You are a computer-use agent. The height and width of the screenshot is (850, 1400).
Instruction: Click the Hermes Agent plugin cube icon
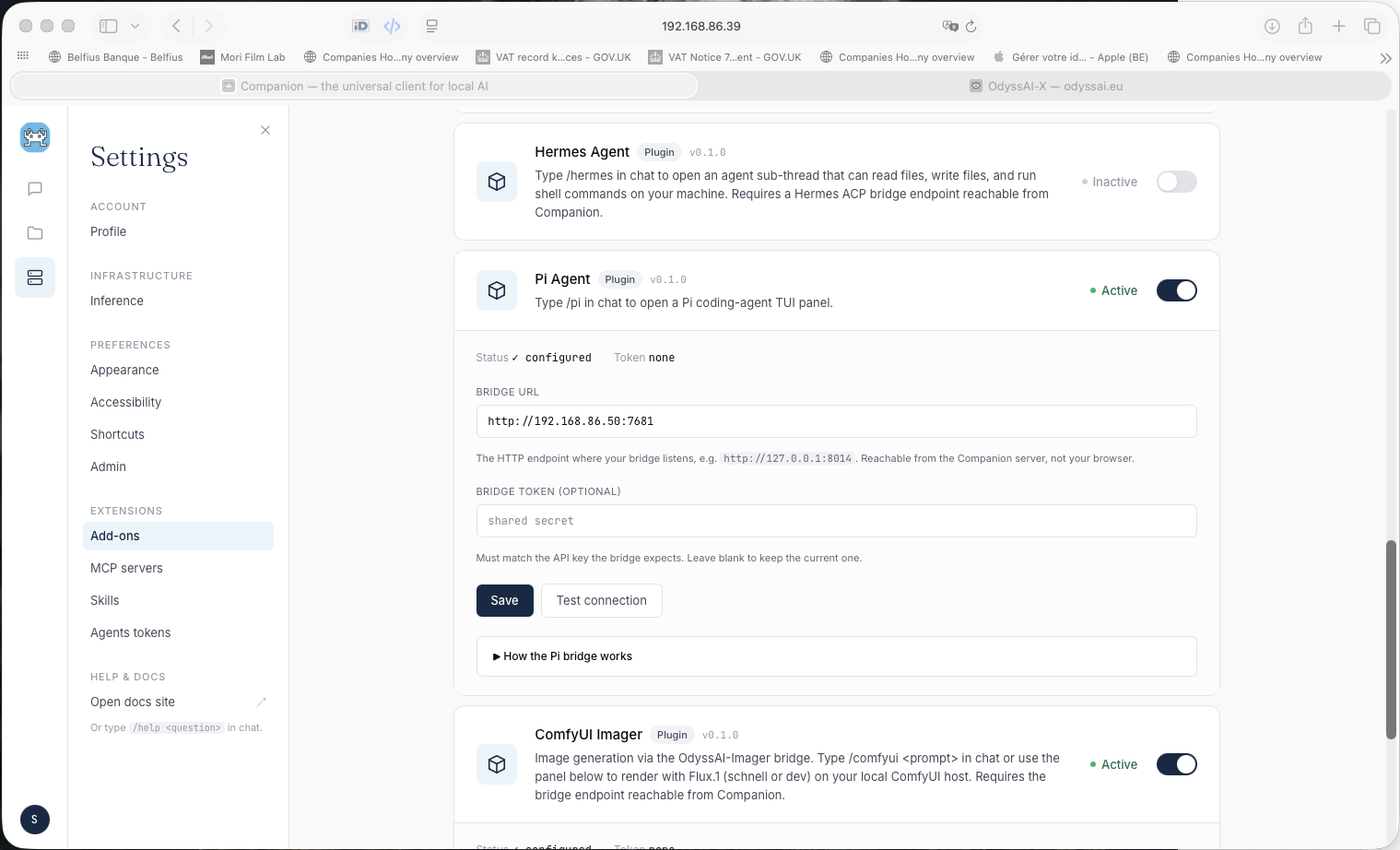tap(497, 182)
